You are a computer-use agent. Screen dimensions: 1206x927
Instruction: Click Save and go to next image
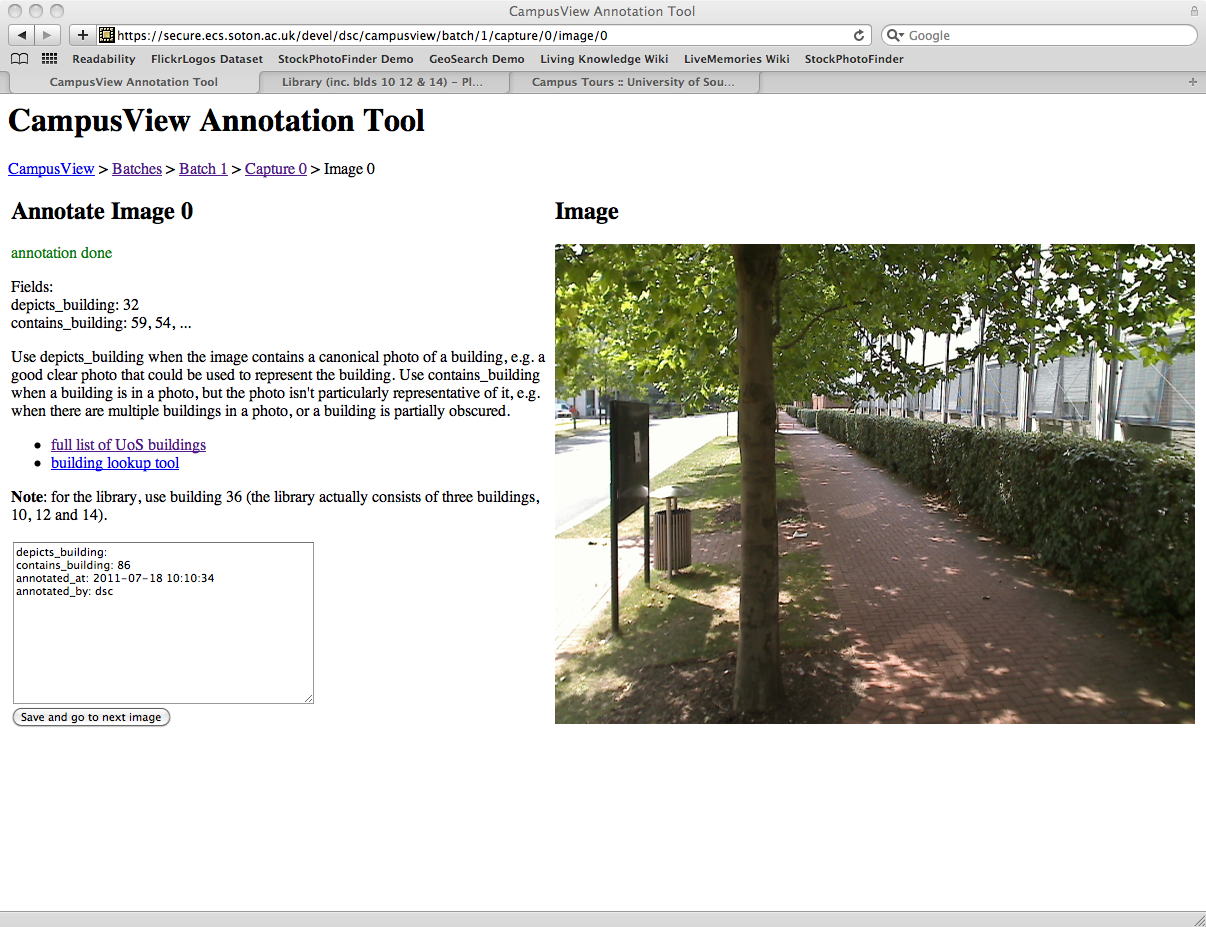pyautogui.click(x=91, y=717)
